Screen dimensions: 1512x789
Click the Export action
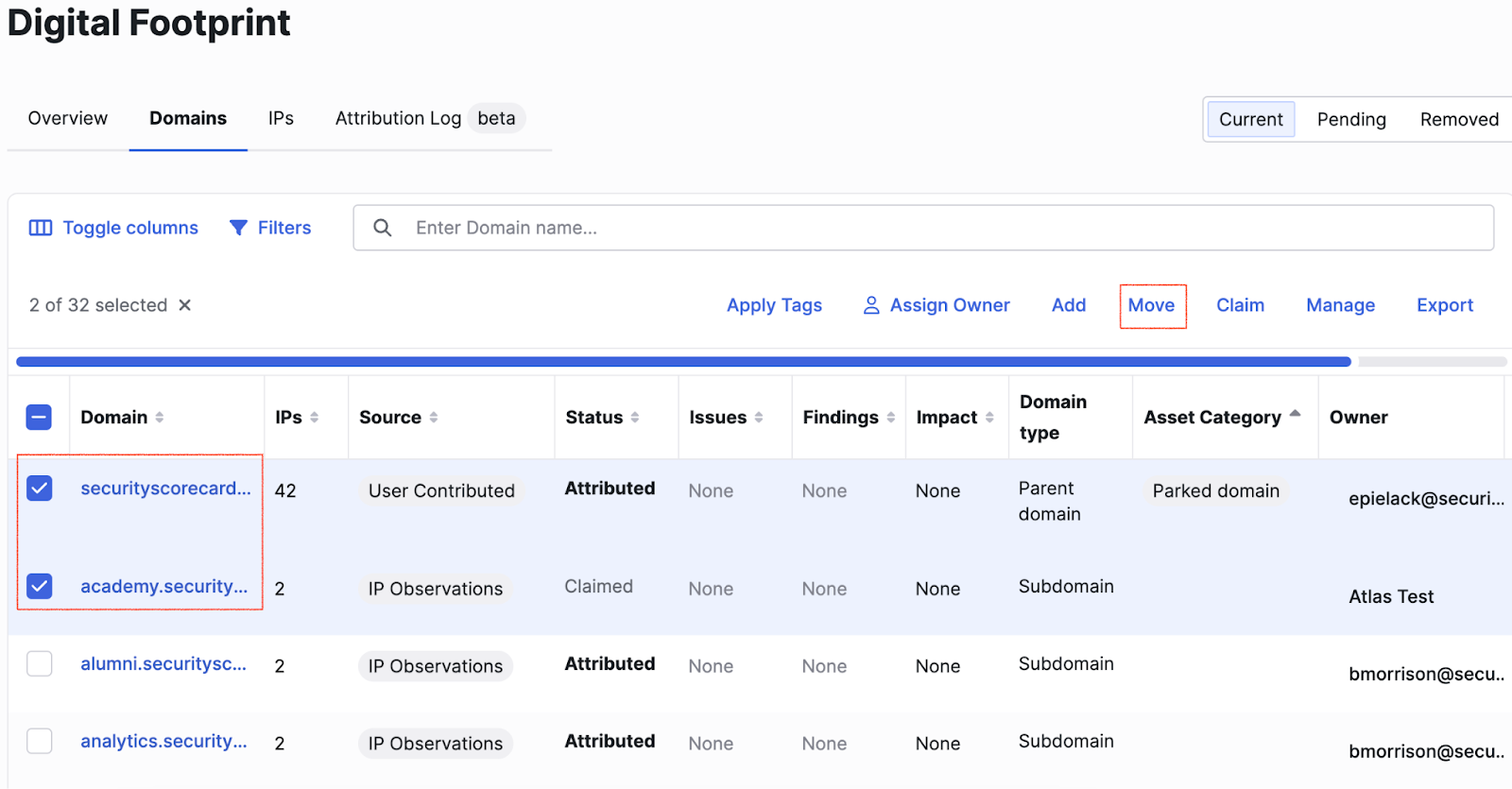(x=1445, y=305)
